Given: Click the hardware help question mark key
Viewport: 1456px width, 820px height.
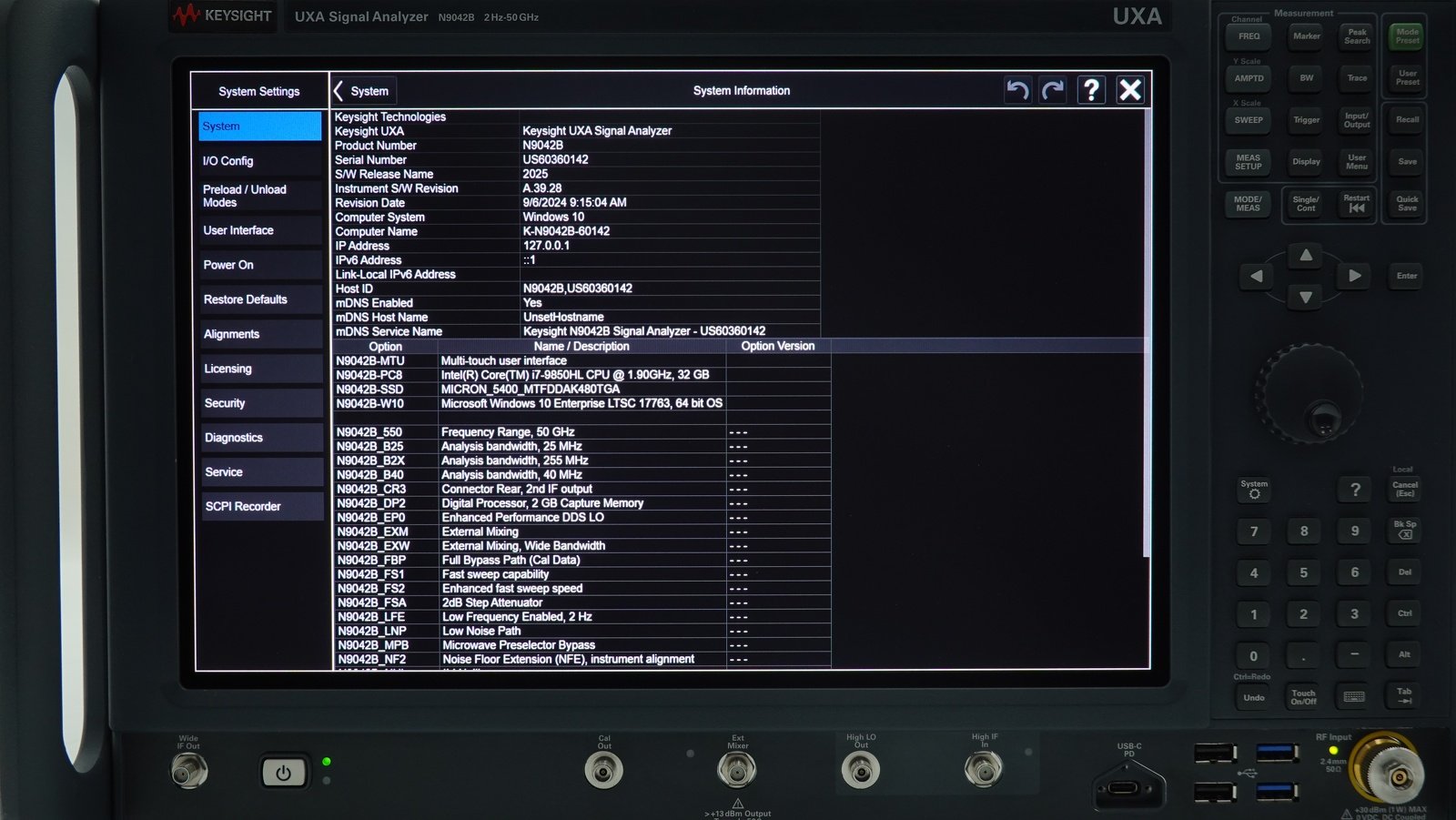Looking at the screenshot, I should (x=1355, y=490).
